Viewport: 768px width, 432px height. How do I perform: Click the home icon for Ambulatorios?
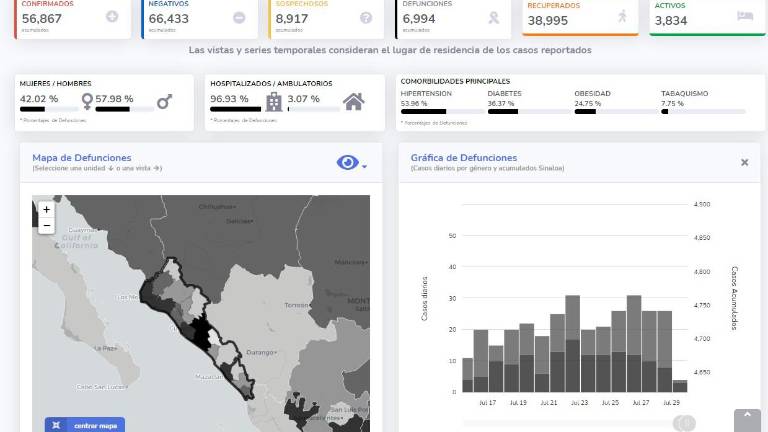tap(353, 101)
